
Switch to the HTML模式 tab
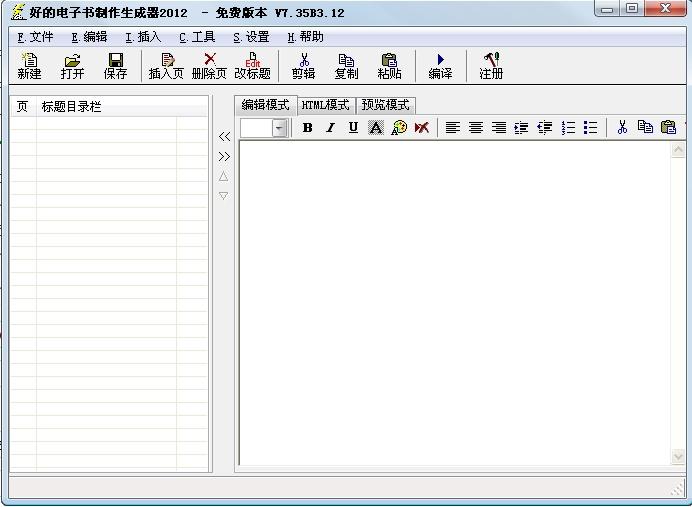(326, 105)
